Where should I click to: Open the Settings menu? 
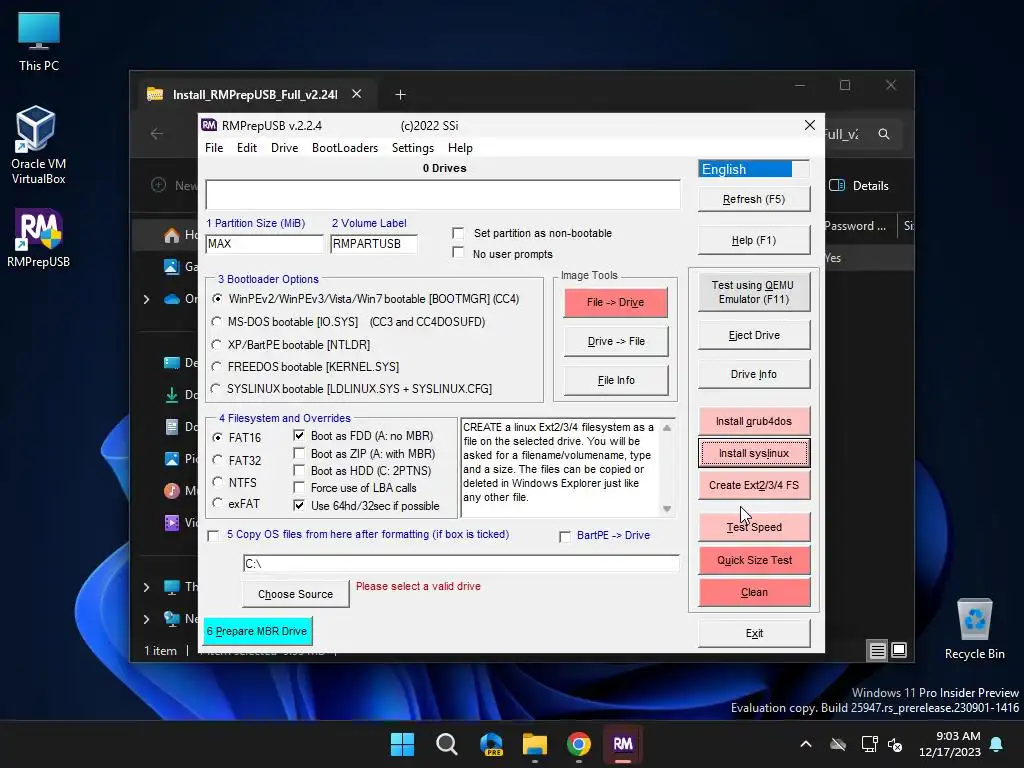point(413,148)
